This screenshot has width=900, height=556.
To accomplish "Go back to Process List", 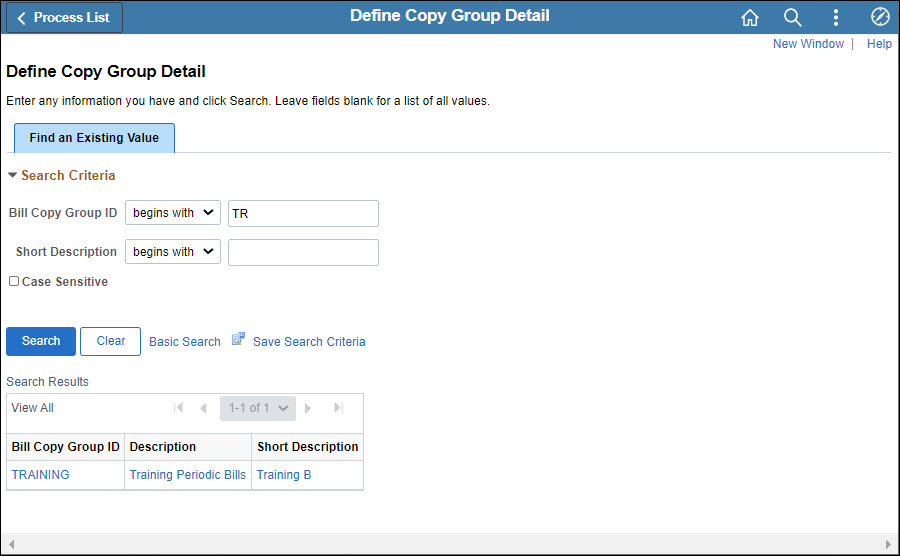I will click(64, 18).
